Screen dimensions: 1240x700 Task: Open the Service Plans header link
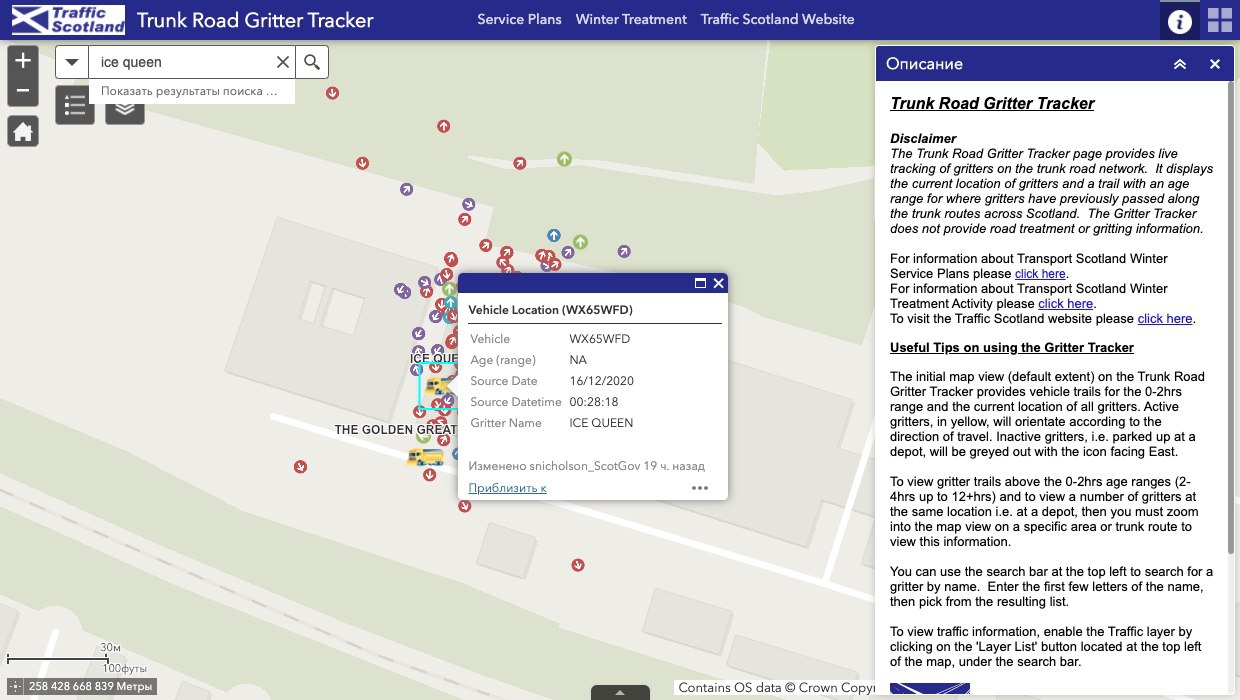coord(519,19)
